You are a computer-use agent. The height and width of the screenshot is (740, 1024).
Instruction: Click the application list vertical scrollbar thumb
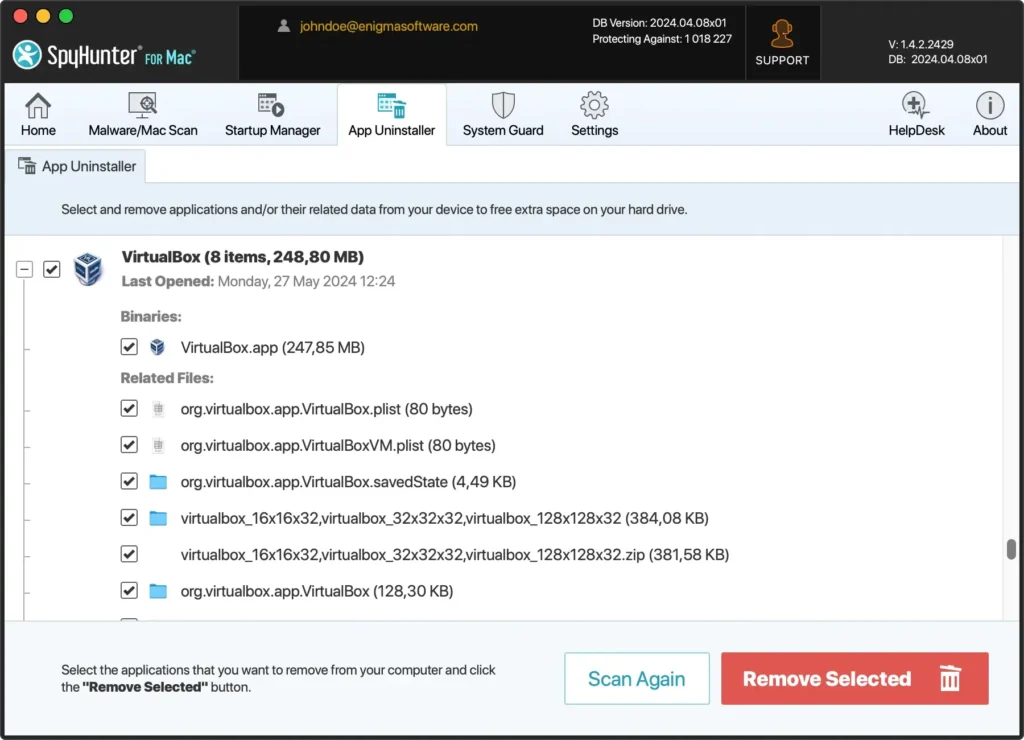click(x=1011, y=549)
